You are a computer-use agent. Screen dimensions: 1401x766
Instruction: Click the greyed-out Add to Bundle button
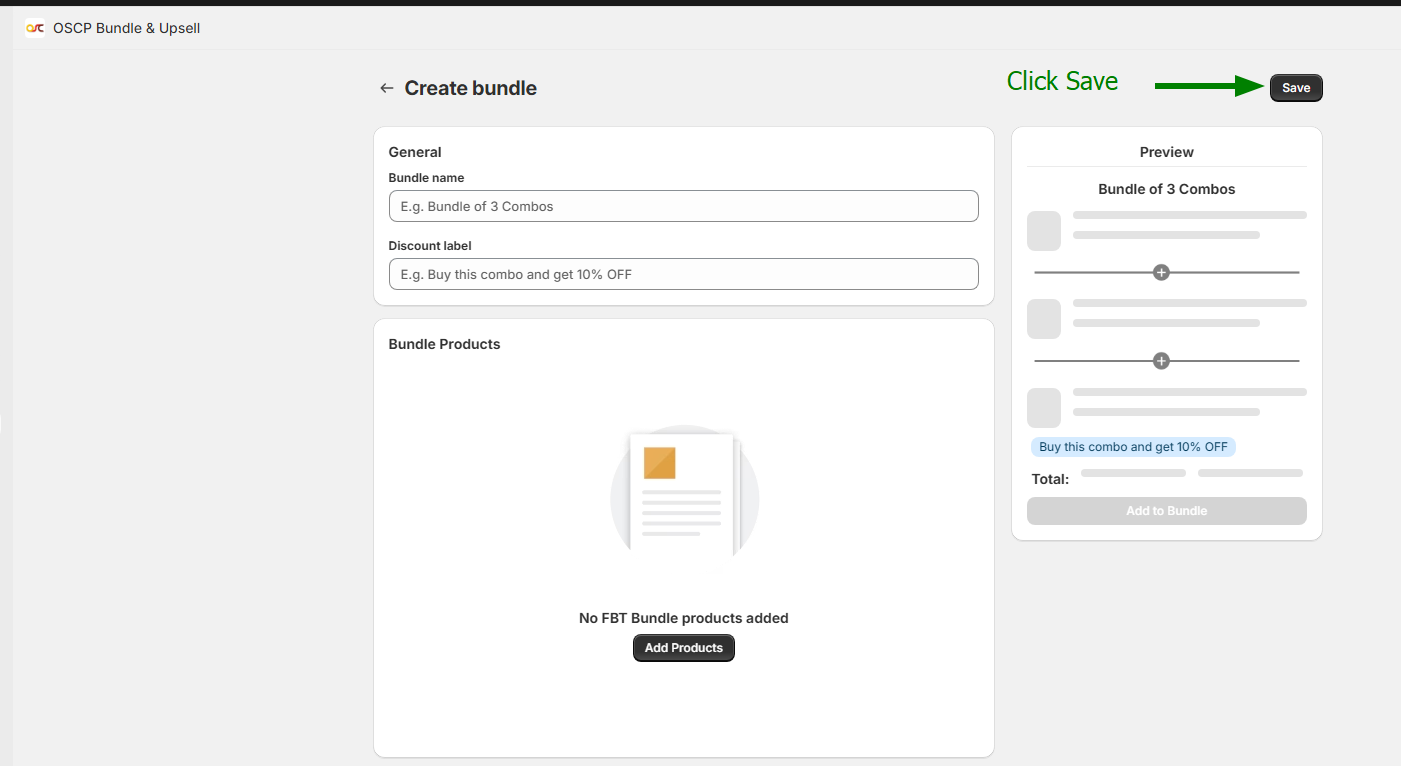point(1166,511)
